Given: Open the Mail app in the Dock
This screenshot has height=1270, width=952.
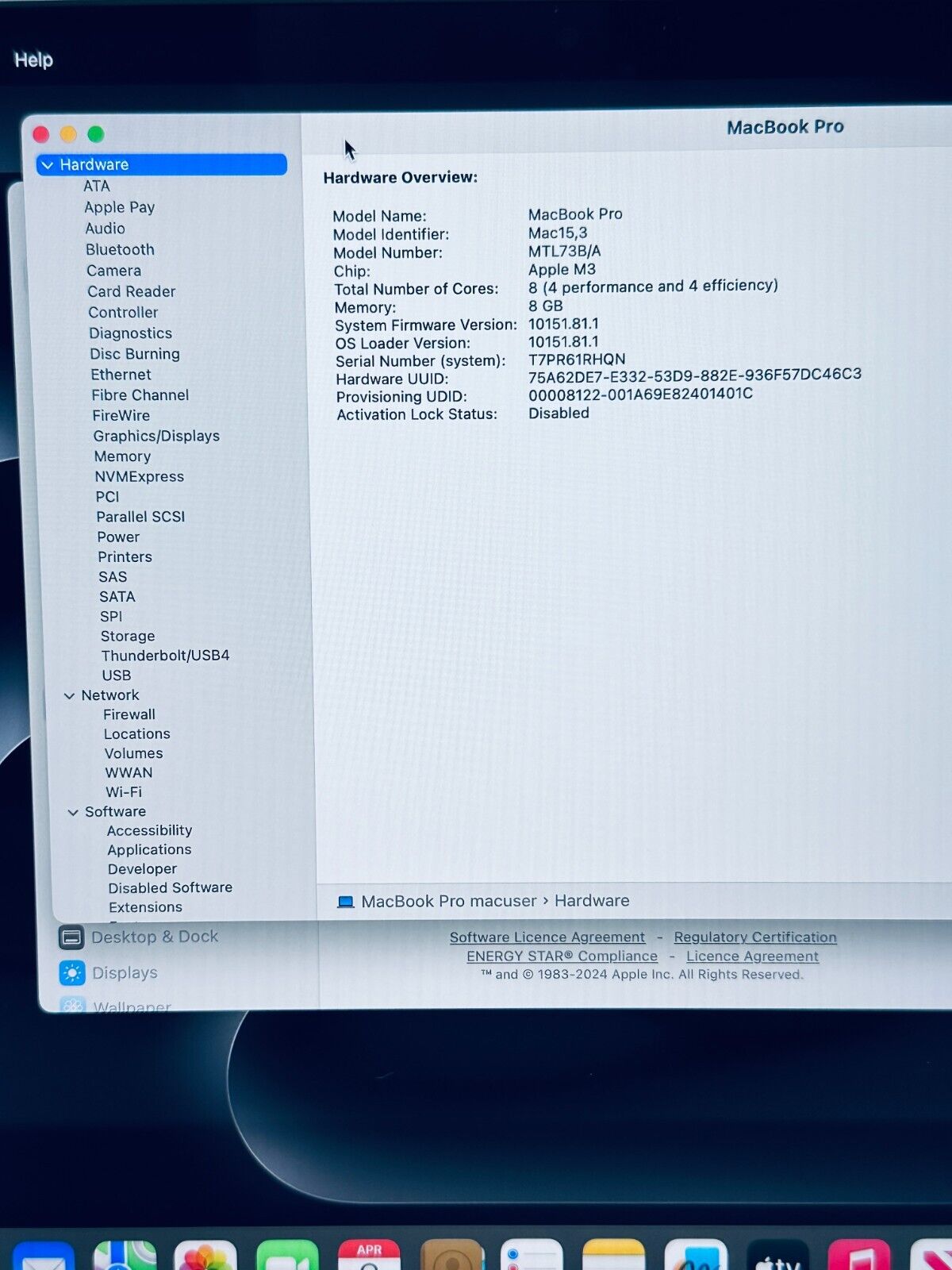Looking at the screenshot, I should click(44, 1257).
